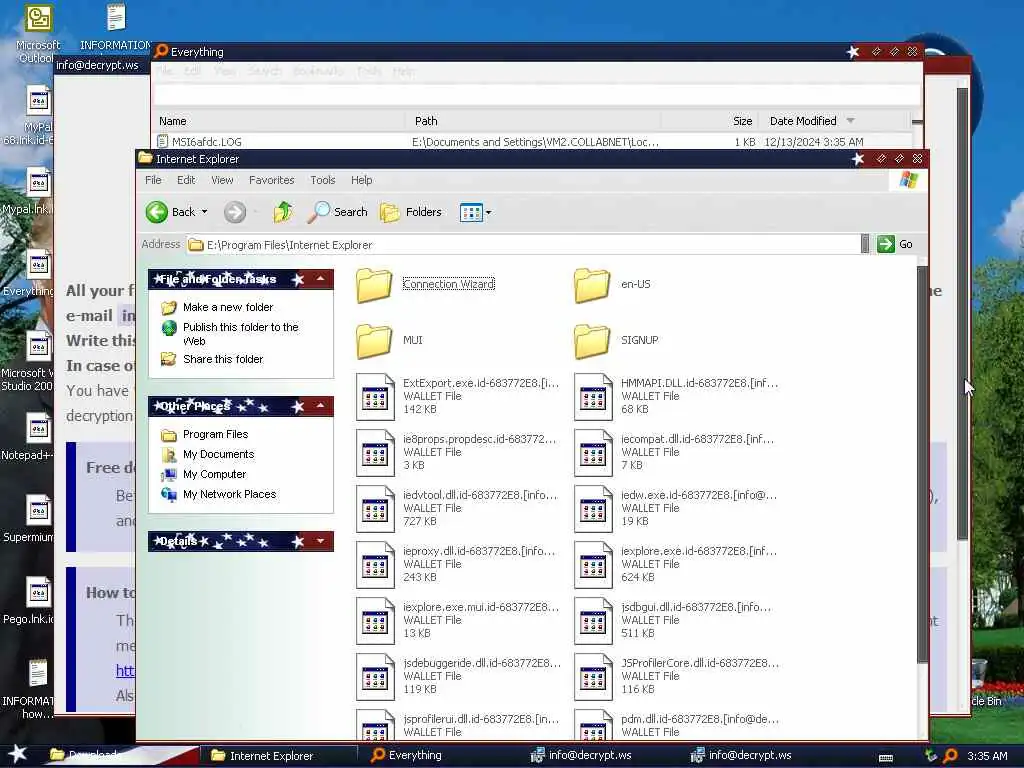Select the Connection Wizard folder
This screenshot has height=768, width=1024.
click(x=426, y=284)
